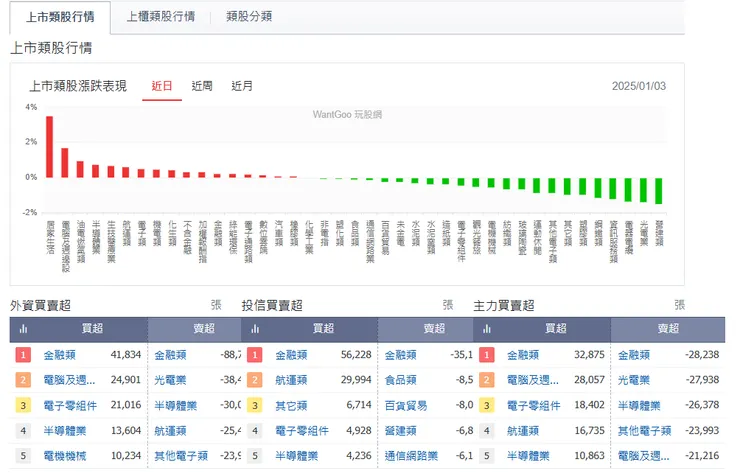The image size is (740, 473).
Task: Open 電腦及週... in 外資 買超 column
Action: tap(69, 380)
